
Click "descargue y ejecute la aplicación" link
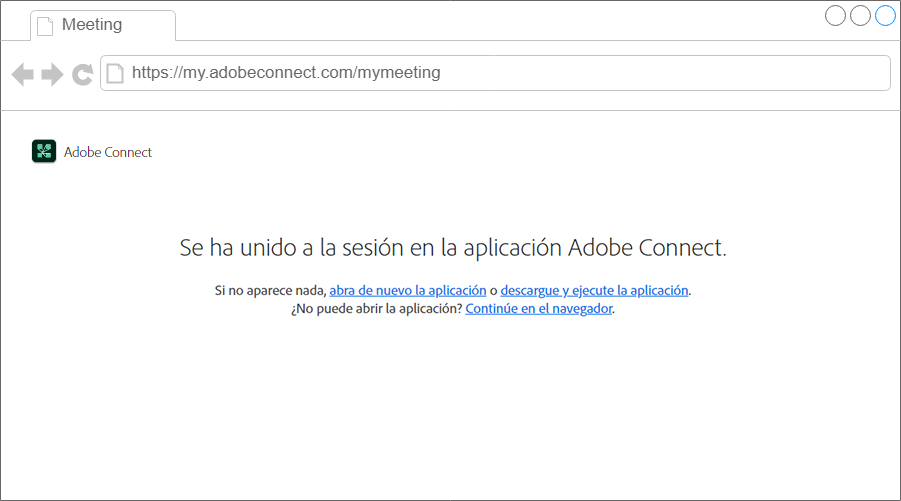tap(594, 290)
